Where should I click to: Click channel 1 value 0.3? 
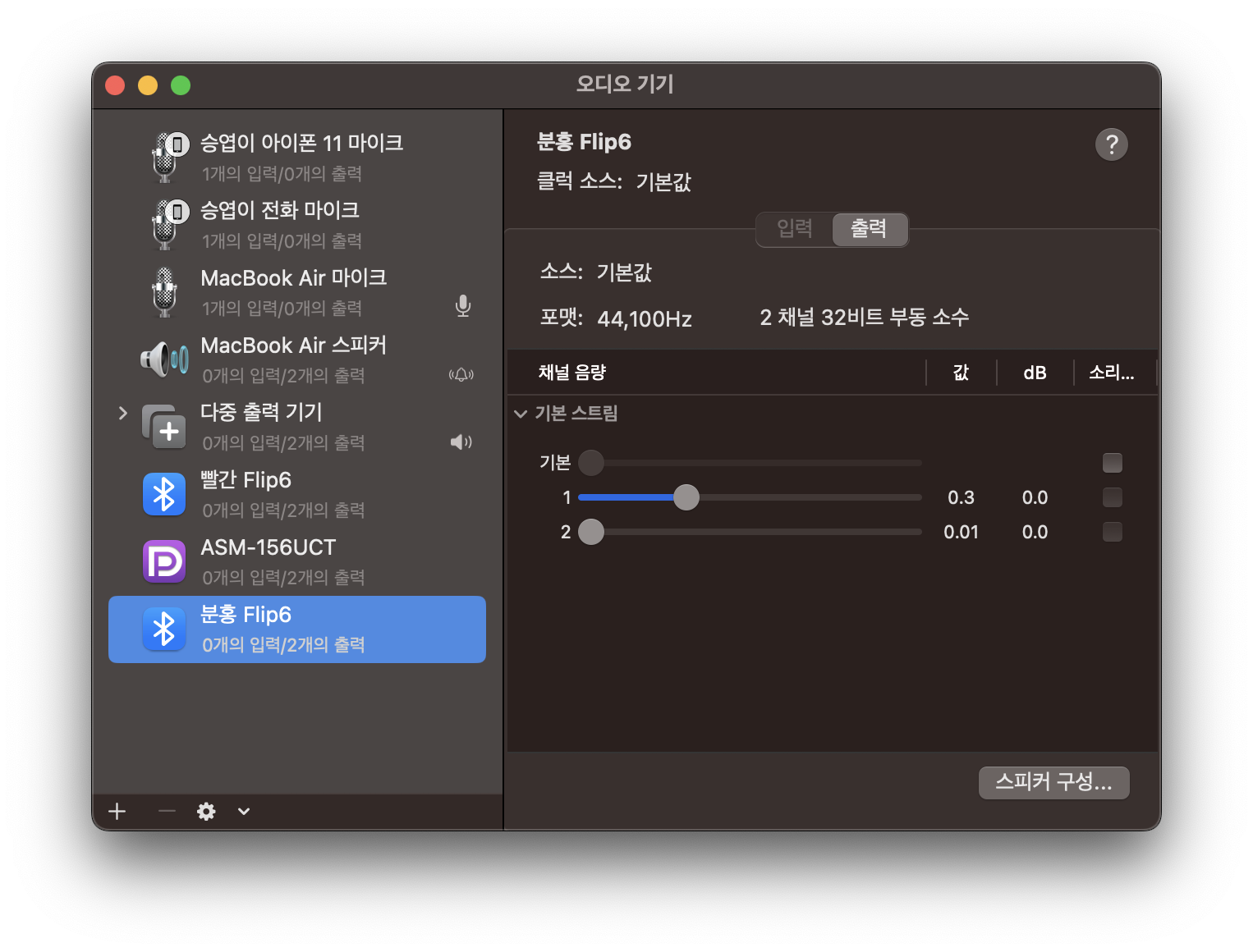pos(961,497)
